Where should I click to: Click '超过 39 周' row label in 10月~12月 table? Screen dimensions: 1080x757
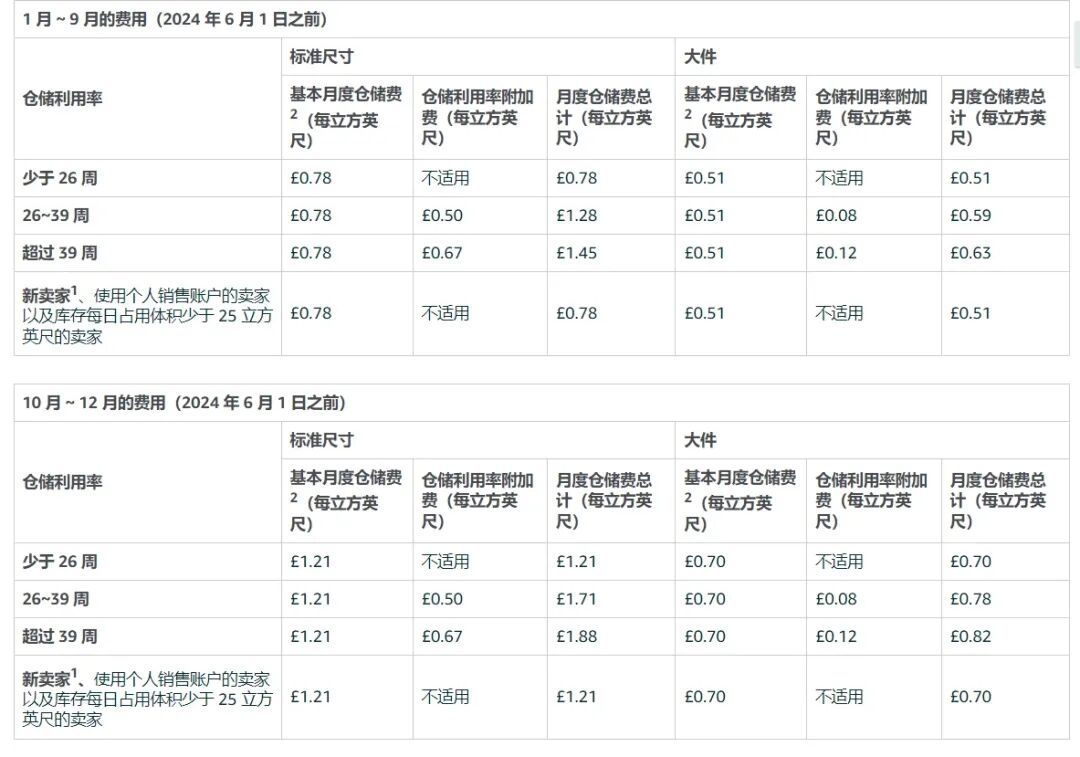point(60,636)
